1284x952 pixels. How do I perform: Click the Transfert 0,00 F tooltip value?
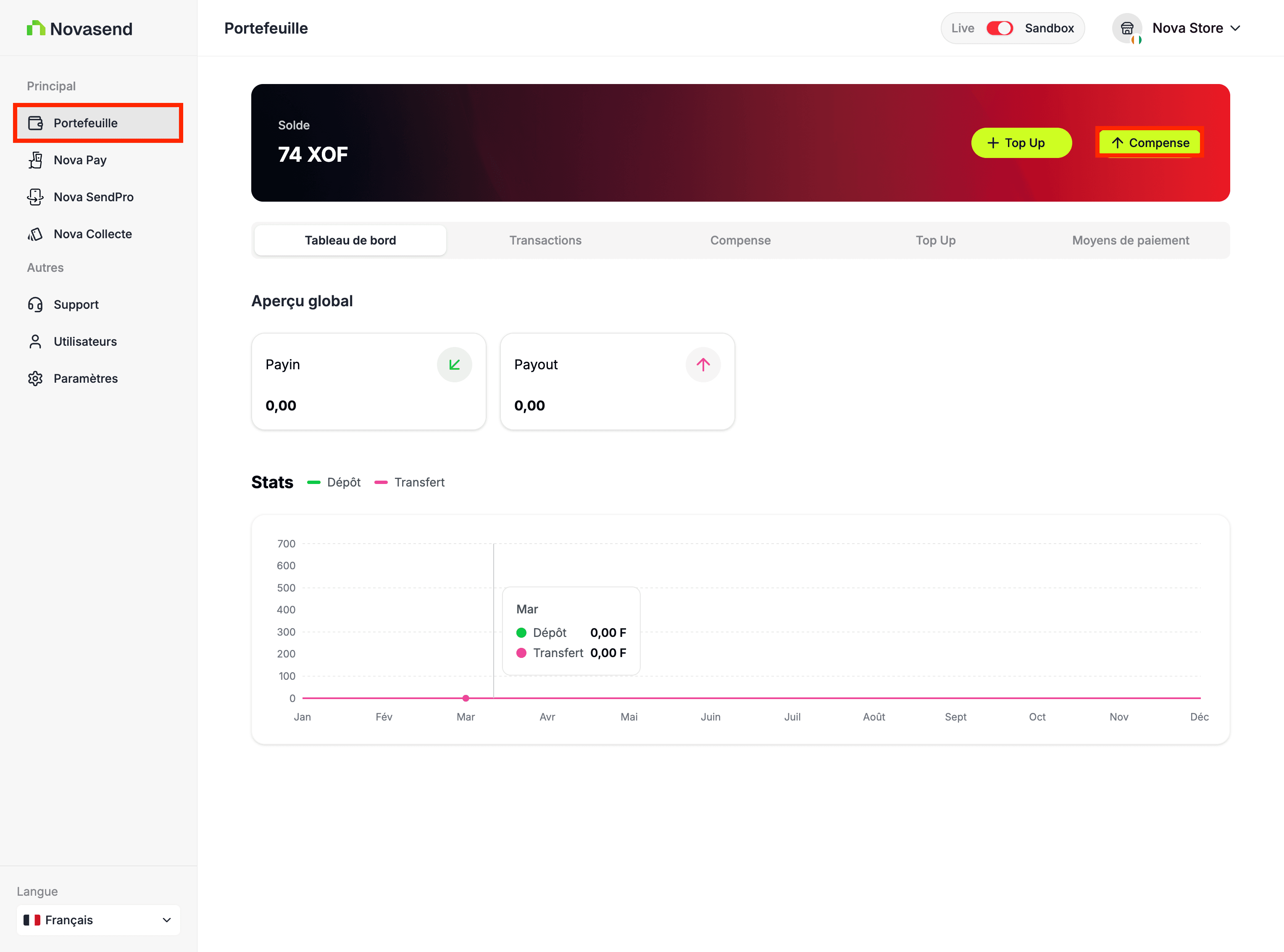click(x=608, y=653)
